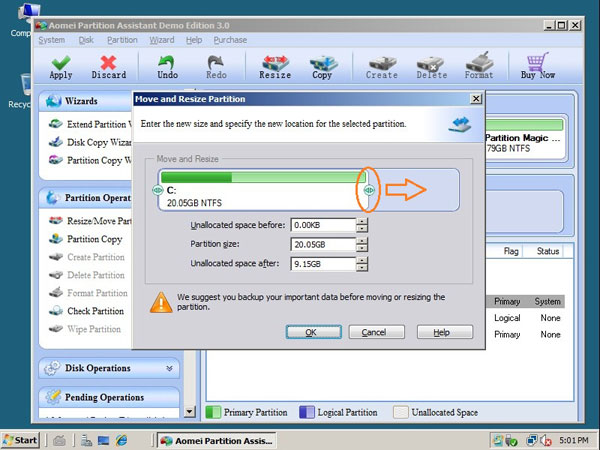Click the Undo arrow toolbar icon
Image resolution: width=600 pixels, height=450 pixels.
pos(167,64)
